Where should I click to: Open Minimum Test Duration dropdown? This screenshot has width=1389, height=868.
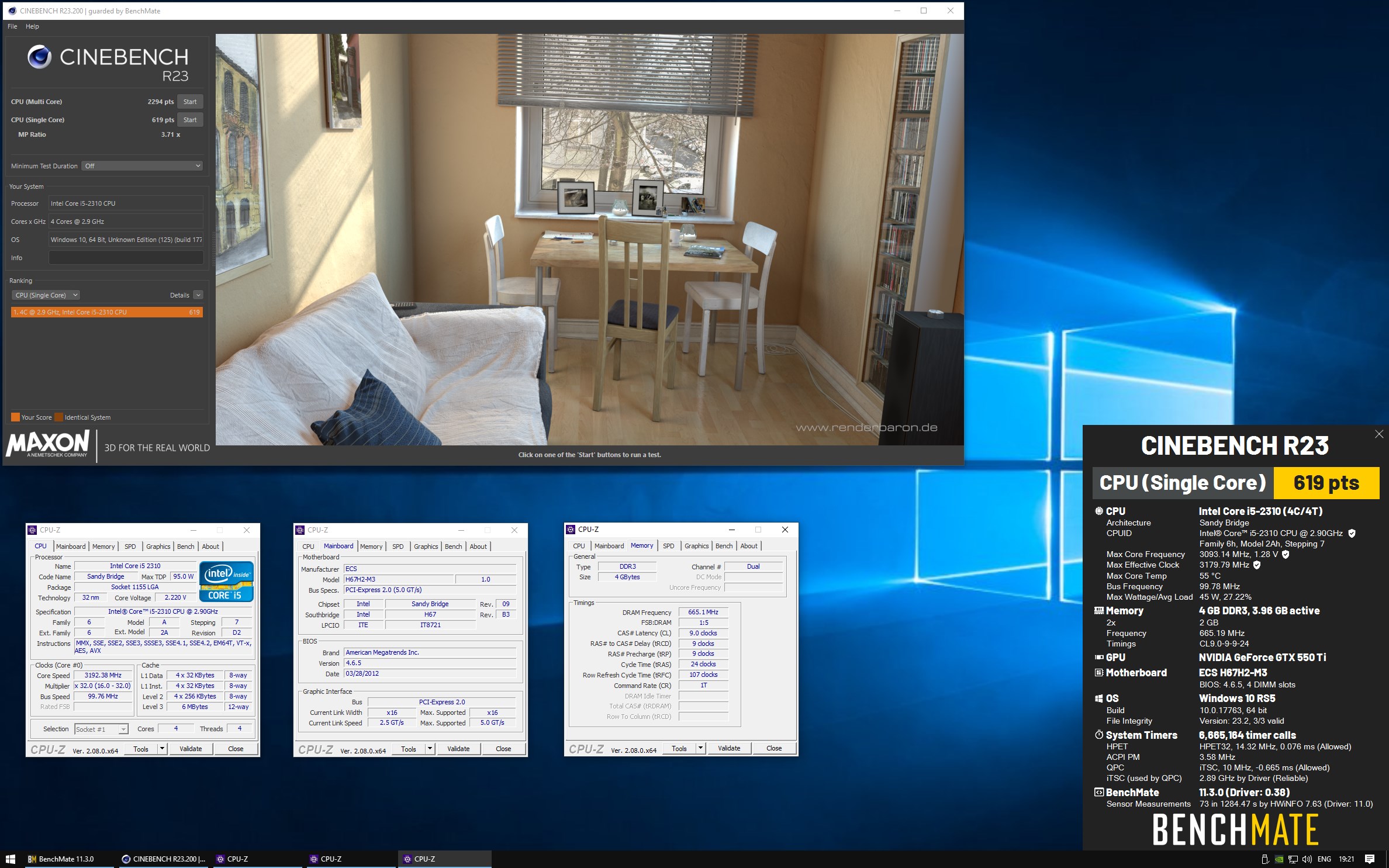click(143, 166)
